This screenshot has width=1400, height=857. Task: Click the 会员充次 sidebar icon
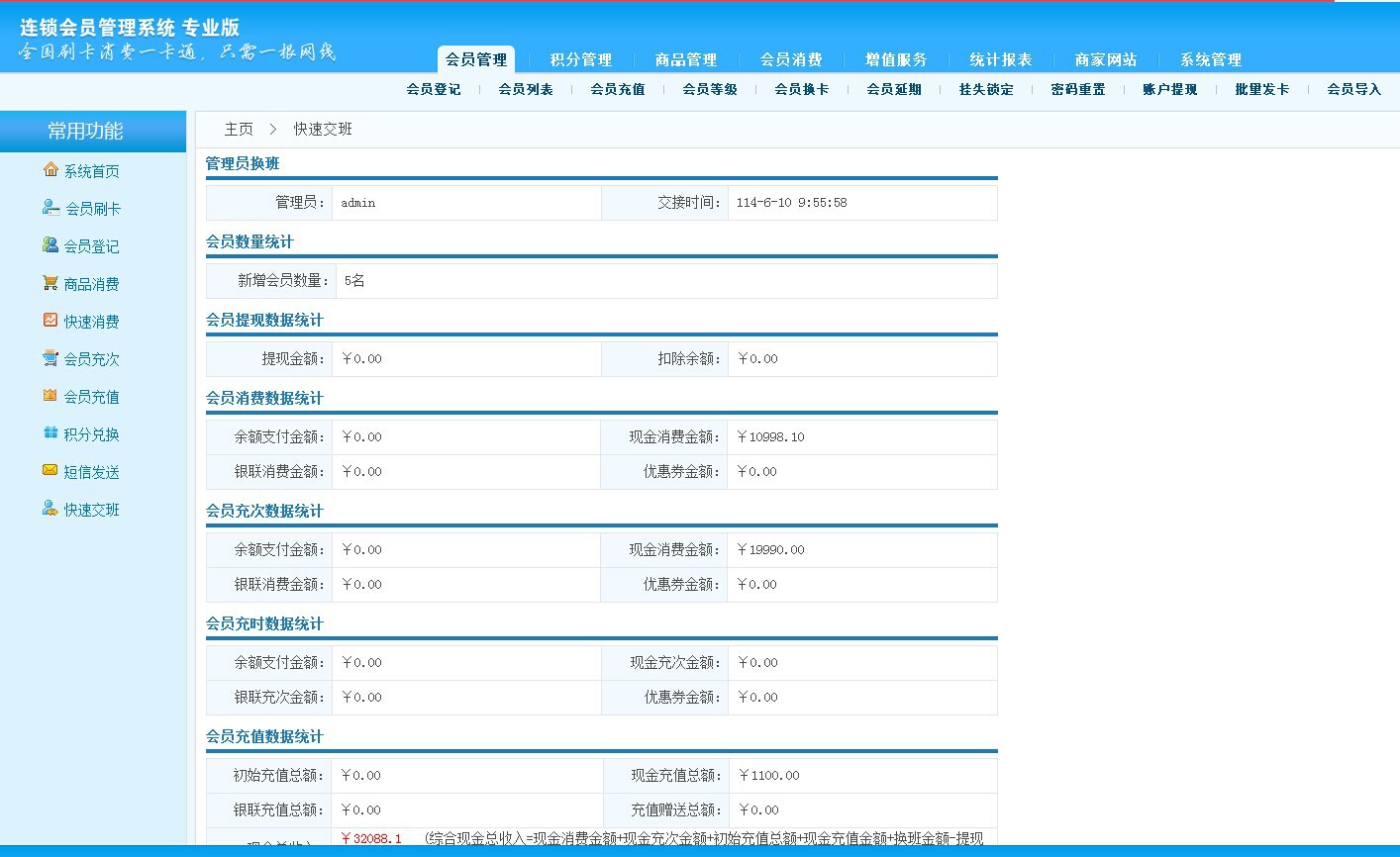coord(50,358)
